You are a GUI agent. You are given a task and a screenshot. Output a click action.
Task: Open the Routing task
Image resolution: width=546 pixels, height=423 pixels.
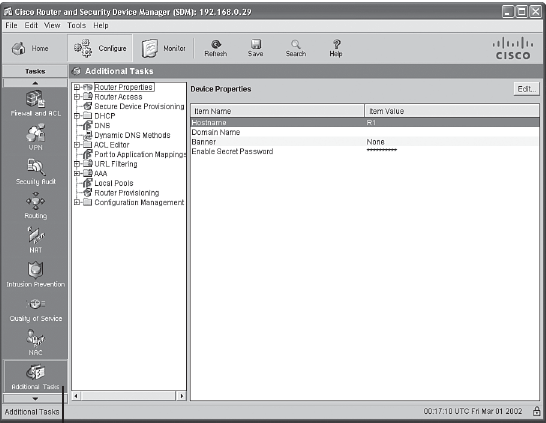(36, 205)
